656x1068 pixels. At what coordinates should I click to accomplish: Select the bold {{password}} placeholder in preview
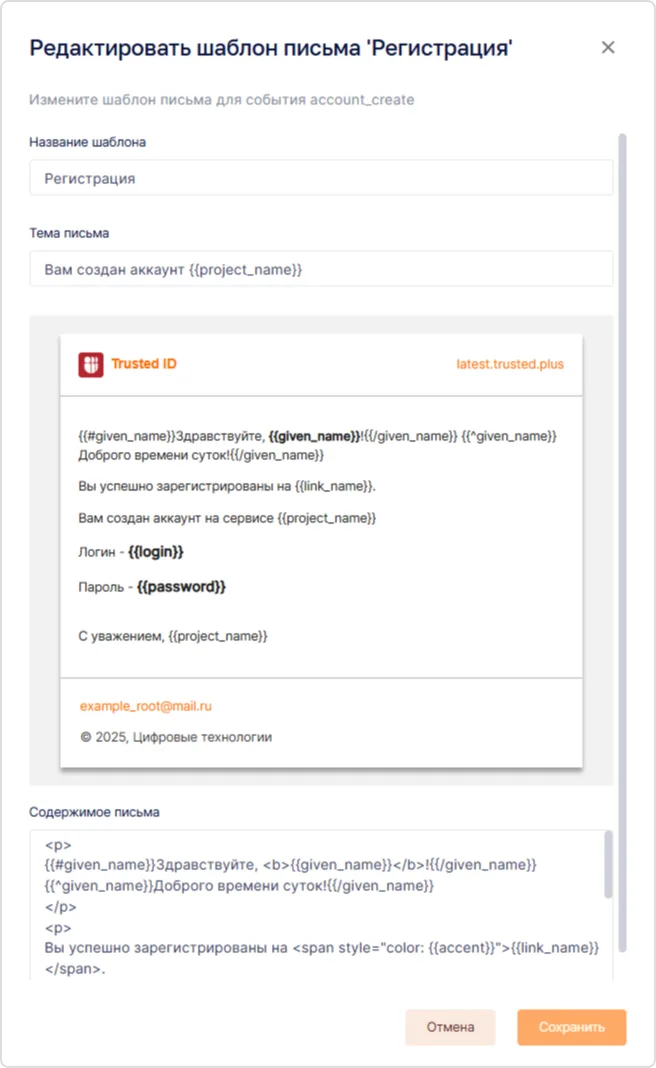pos(180,587)
